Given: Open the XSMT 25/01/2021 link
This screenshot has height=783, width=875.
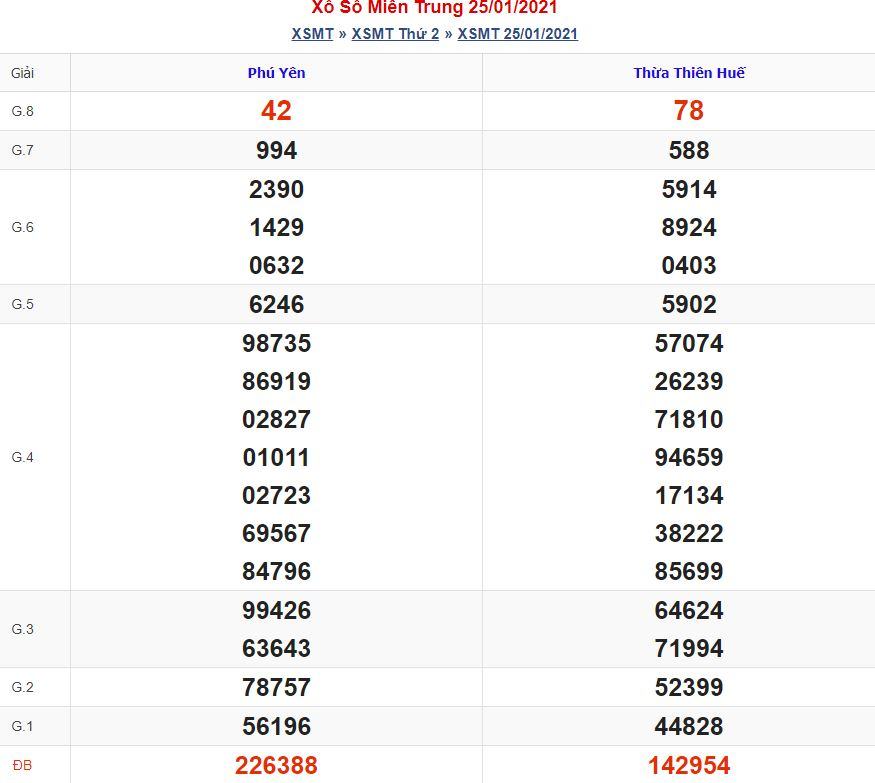Looking at the screenshot, I should click(517, 34).
